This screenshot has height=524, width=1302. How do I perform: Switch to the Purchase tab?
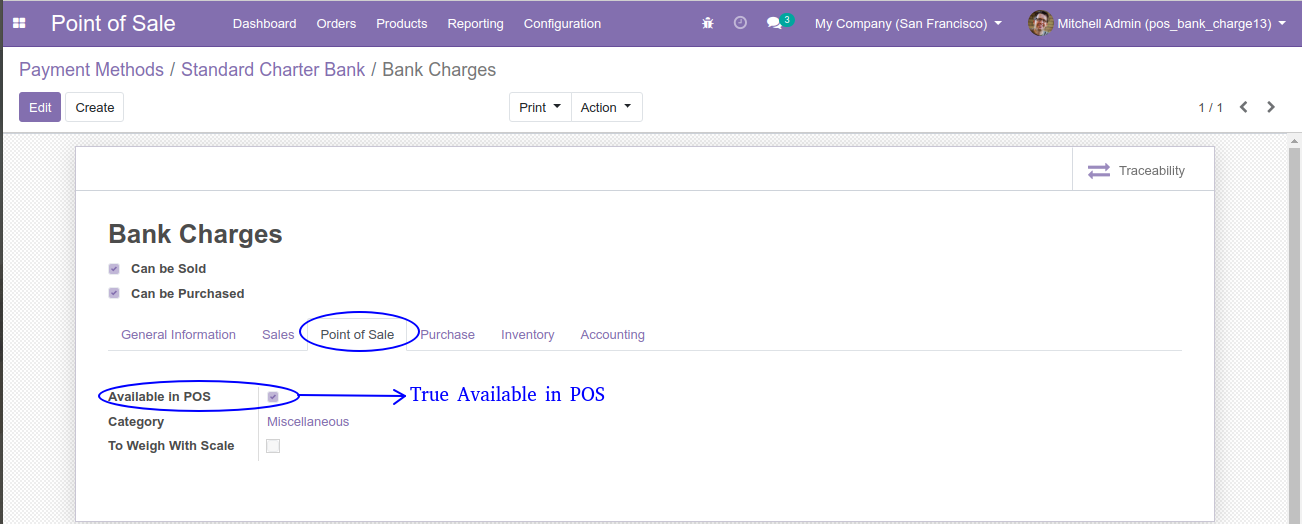(x=447, y=335)
